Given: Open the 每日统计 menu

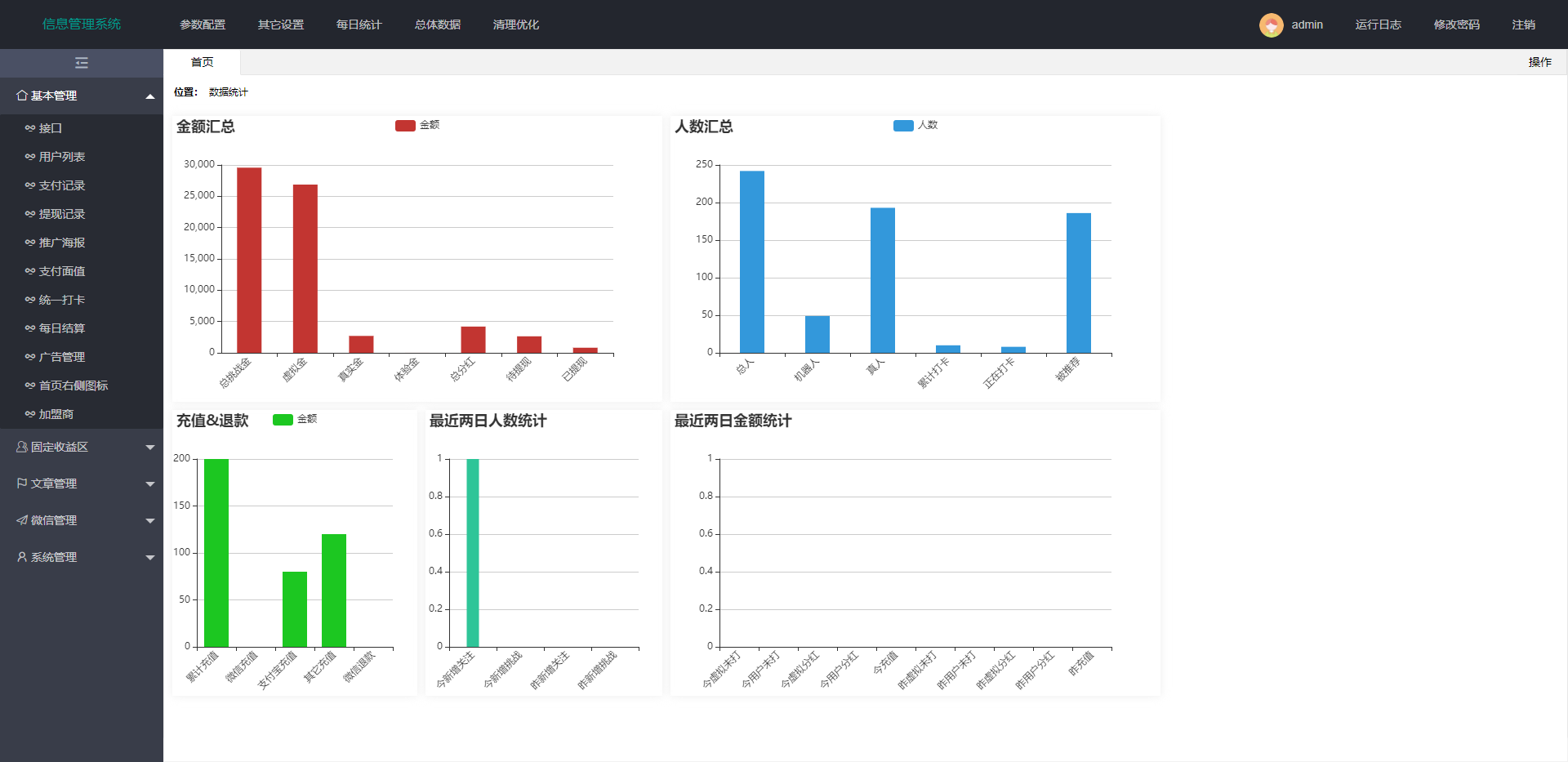Looking at the screenshot, I should tap(359, 25).
